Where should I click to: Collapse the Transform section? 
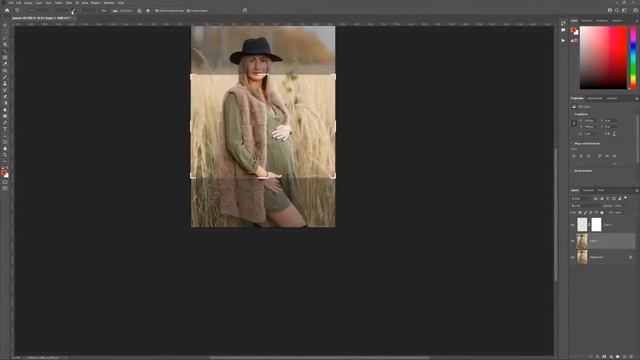pos(572,114)
